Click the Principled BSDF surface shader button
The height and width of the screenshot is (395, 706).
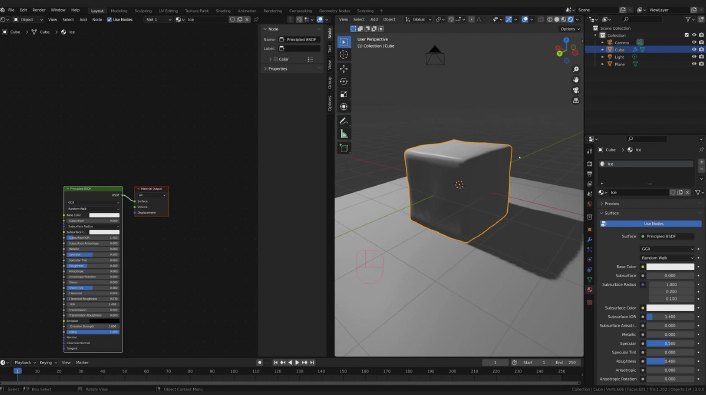point(667,236)
